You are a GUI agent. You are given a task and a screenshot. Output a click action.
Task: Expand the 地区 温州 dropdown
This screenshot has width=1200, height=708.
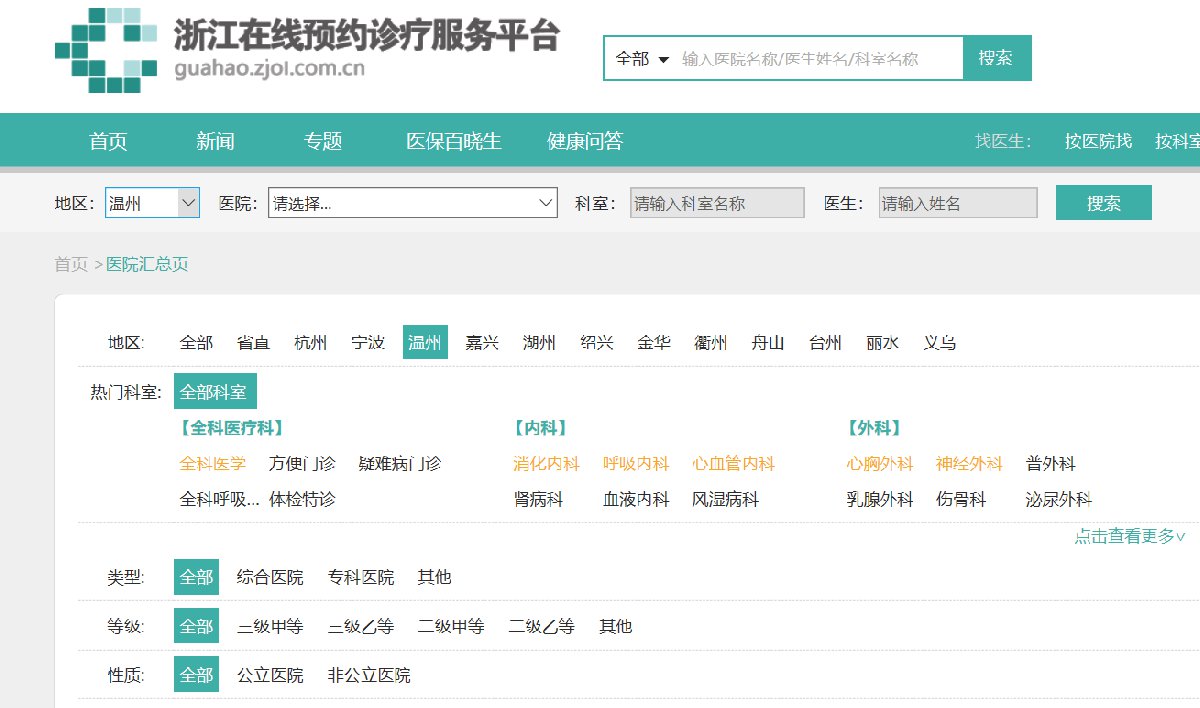pyautogui.click(x=152, y=203)
